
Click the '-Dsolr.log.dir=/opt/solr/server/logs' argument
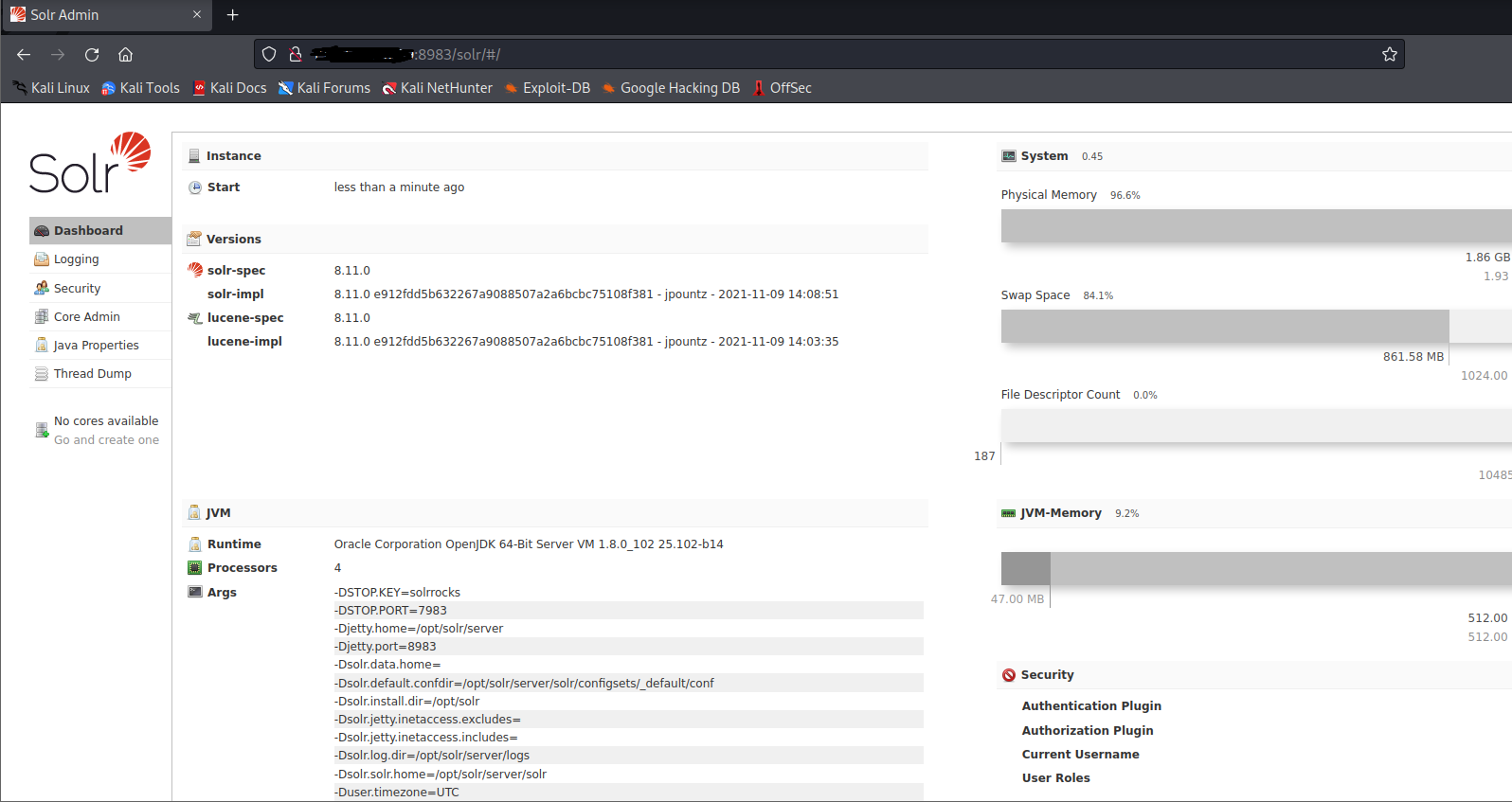click(432, 756)
